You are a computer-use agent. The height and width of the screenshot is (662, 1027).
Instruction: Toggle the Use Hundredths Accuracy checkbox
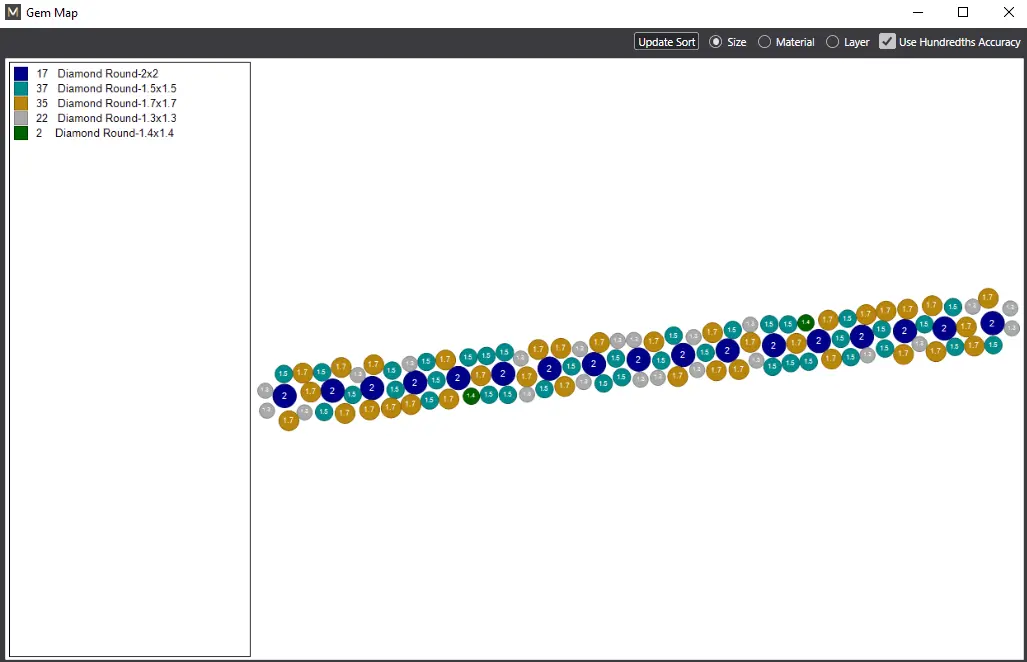887,41
